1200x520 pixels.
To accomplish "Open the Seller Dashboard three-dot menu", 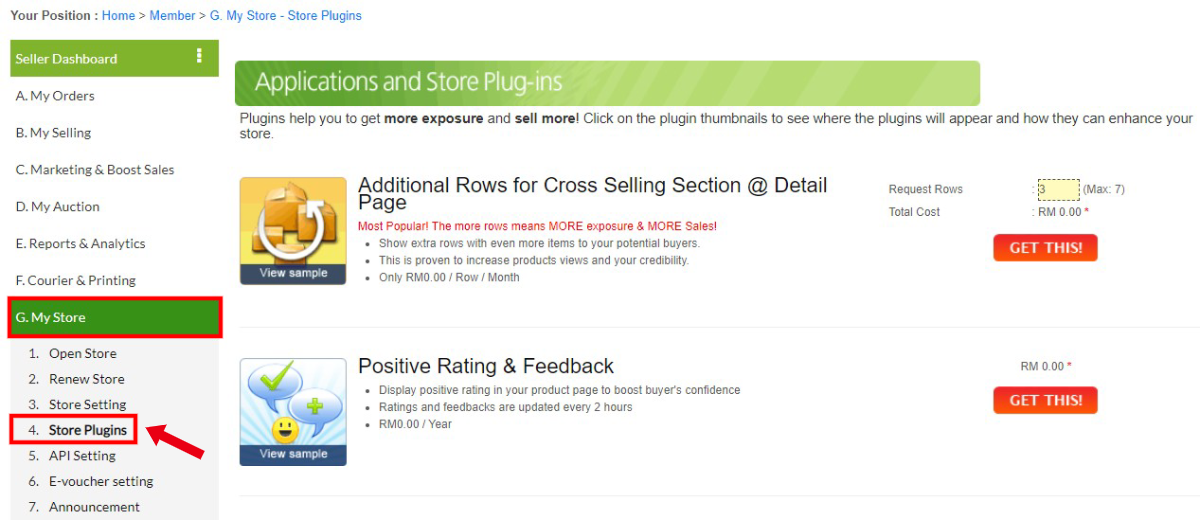I will 199,56.
